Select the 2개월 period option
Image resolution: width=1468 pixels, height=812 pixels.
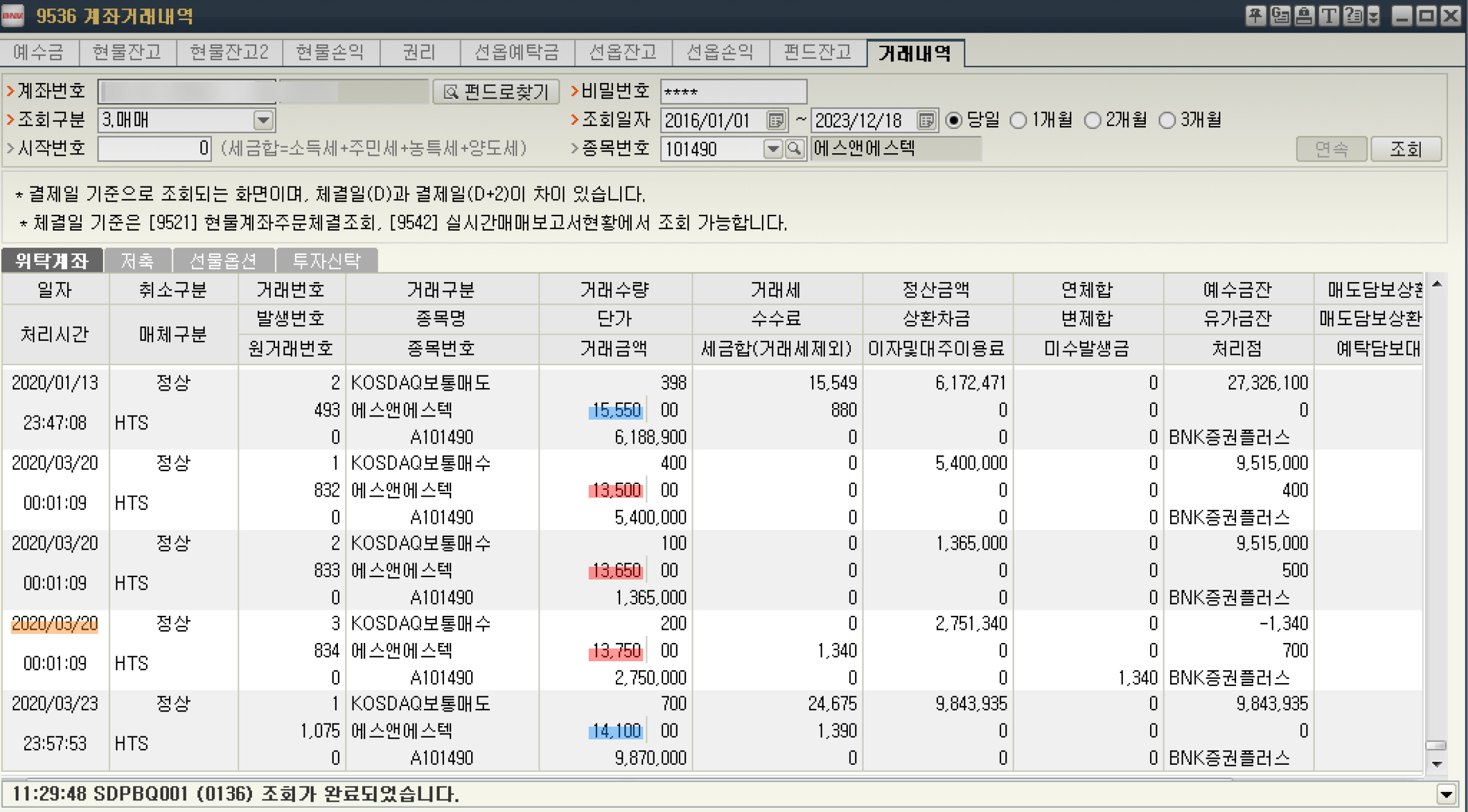[1093, 120]
